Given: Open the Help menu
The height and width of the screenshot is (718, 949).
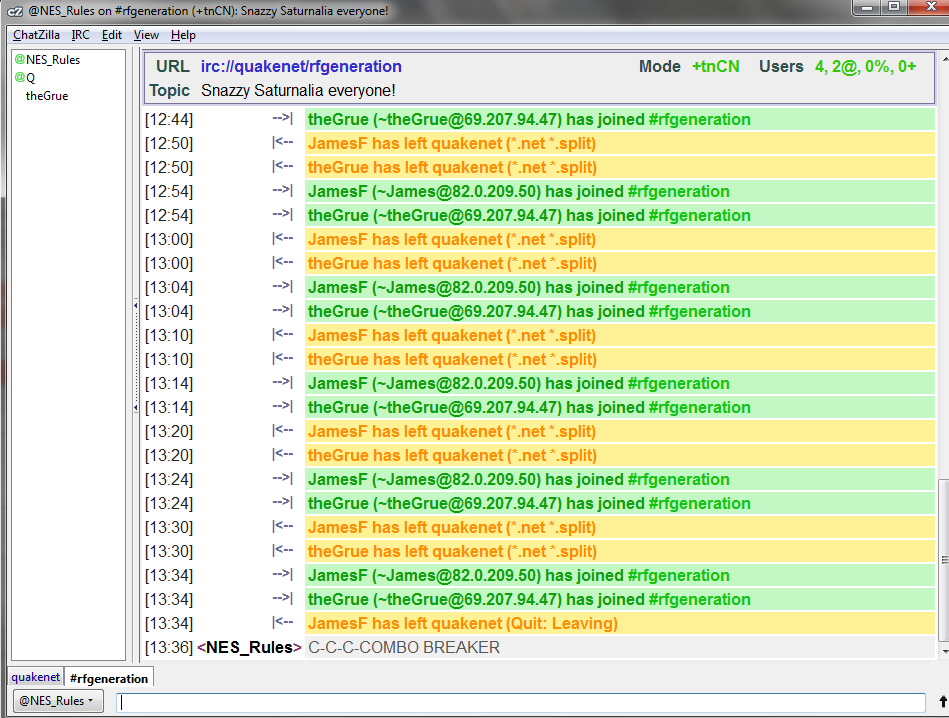Looking at the screenshot, I should pos(183,35).
